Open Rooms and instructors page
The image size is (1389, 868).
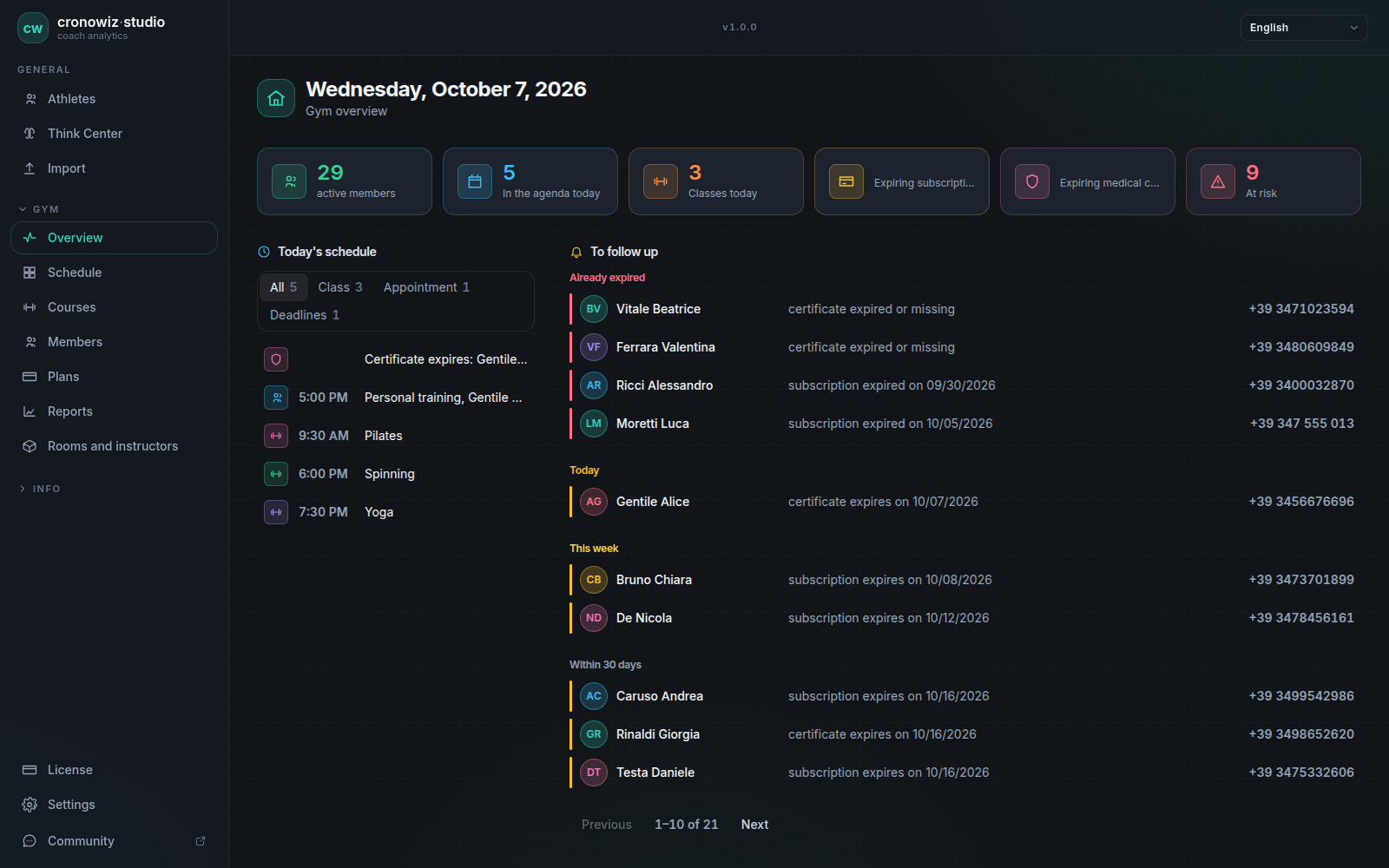tap(114, 446)
